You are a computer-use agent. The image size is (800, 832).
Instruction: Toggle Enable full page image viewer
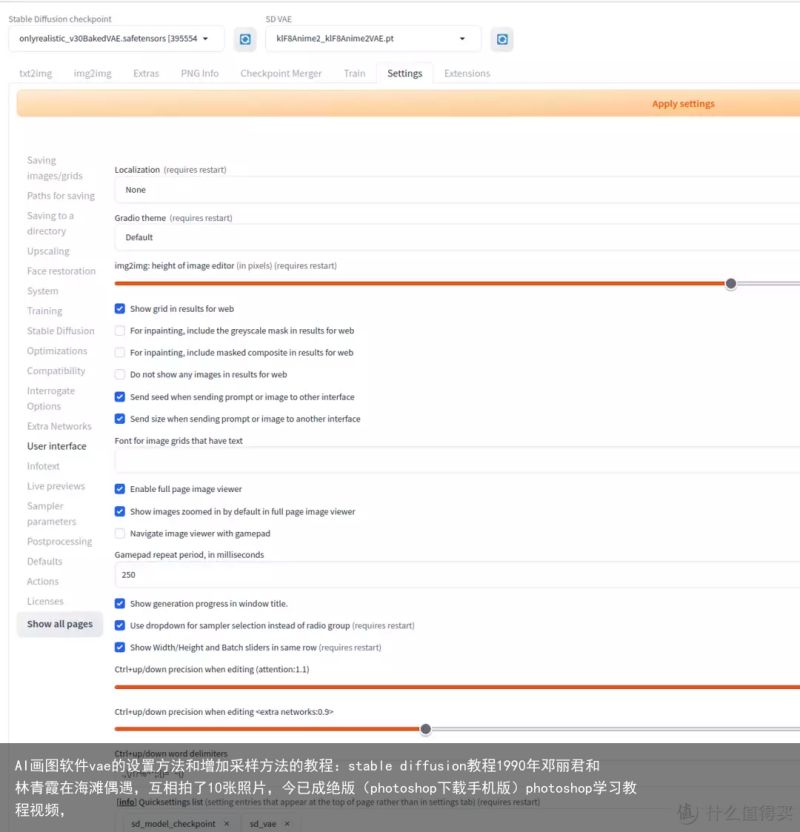coord(120,489)
